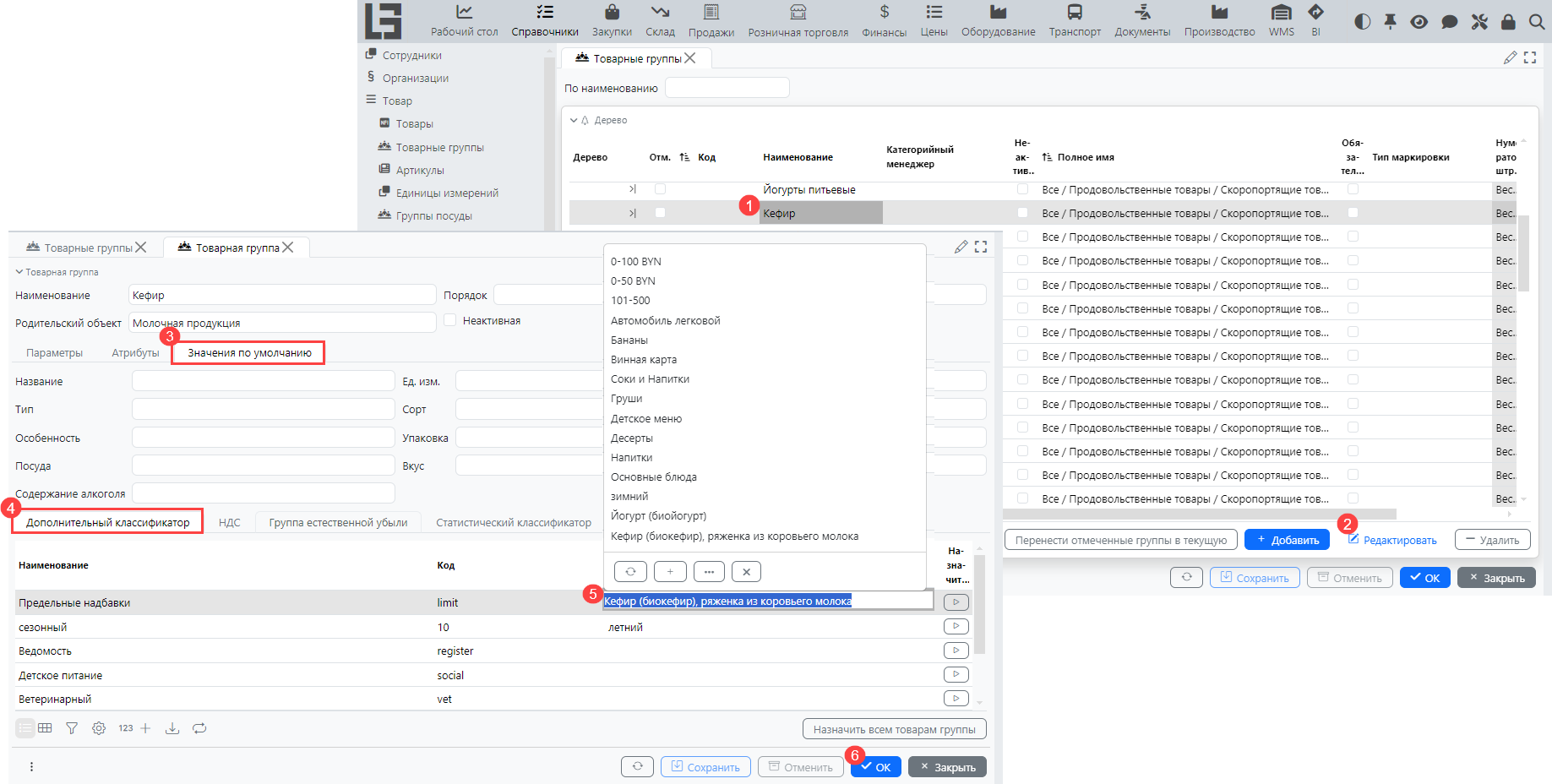This screenshot has width=1552, height=784.
Task: Click the blue Добавить button
Action: tap(1286, 540)
